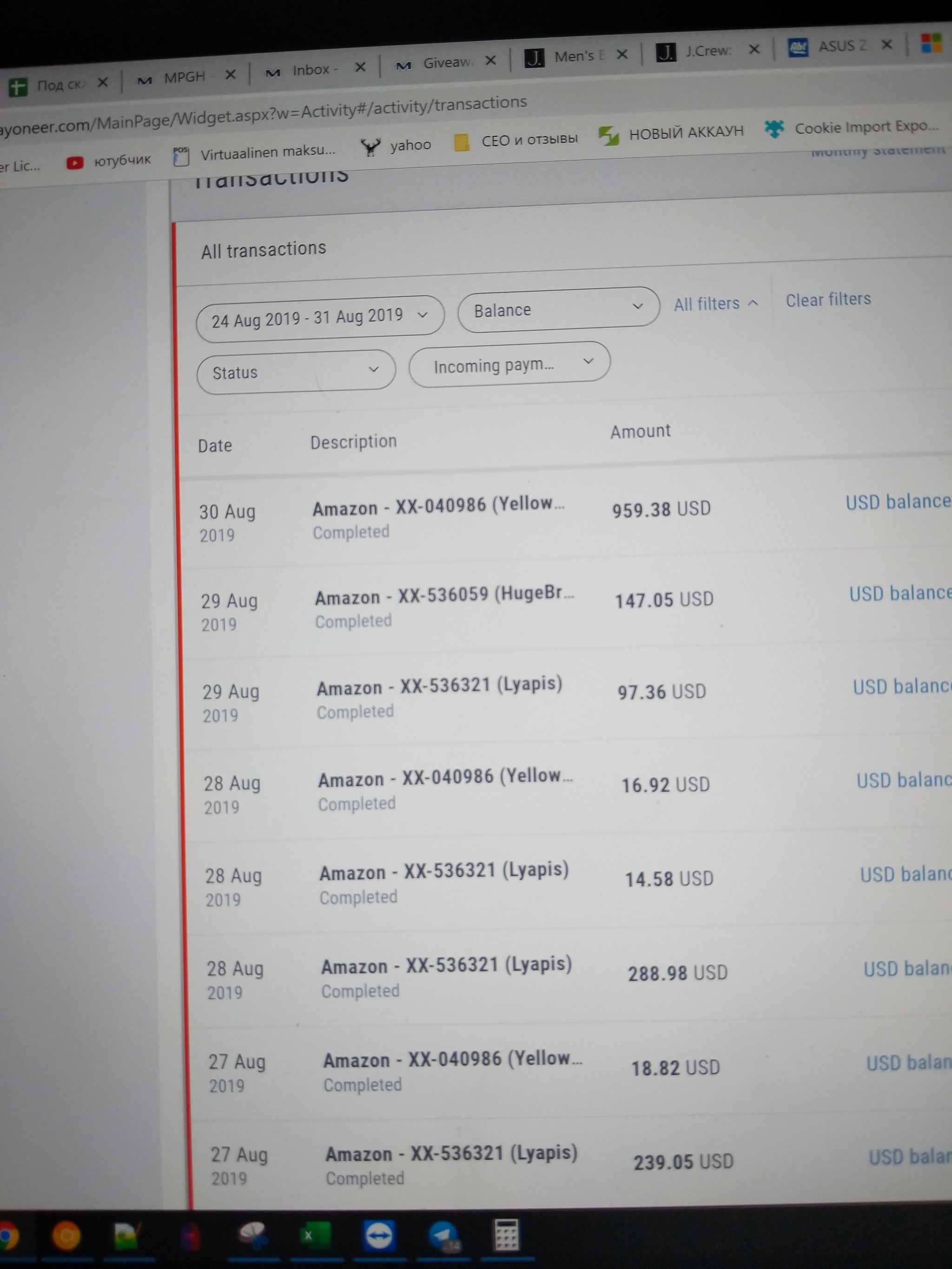Open the НОВЫЙ АККАУН bookmark
The image size is (952, 1269).
point(671,134)
